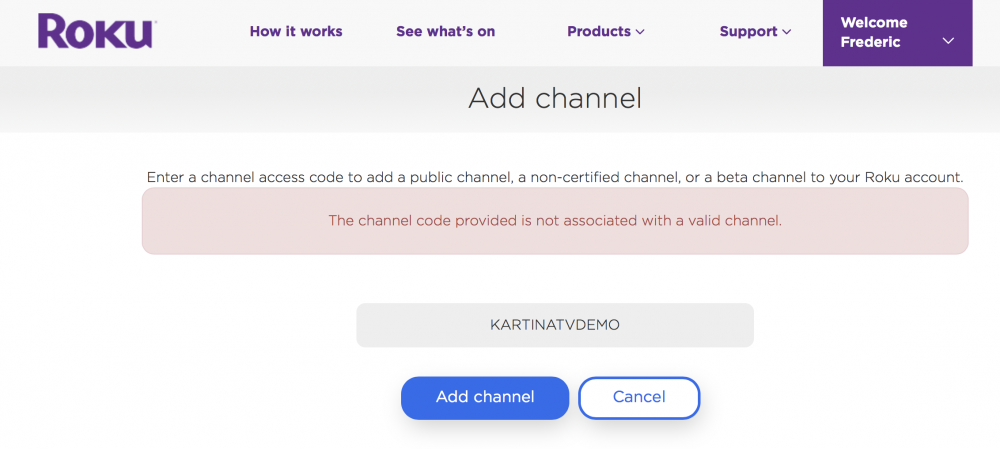Open the How it works page

pyautogui.click(x=296, y=31)
